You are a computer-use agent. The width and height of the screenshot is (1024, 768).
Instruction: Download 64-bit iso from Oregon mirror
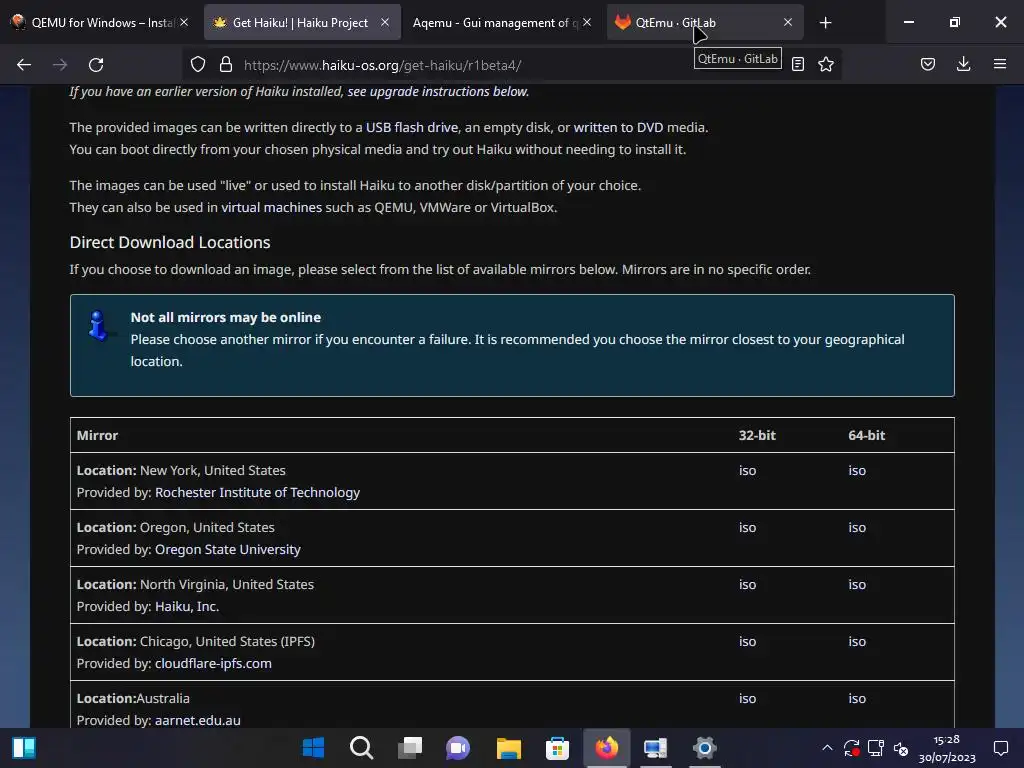[x=857, y=527]
